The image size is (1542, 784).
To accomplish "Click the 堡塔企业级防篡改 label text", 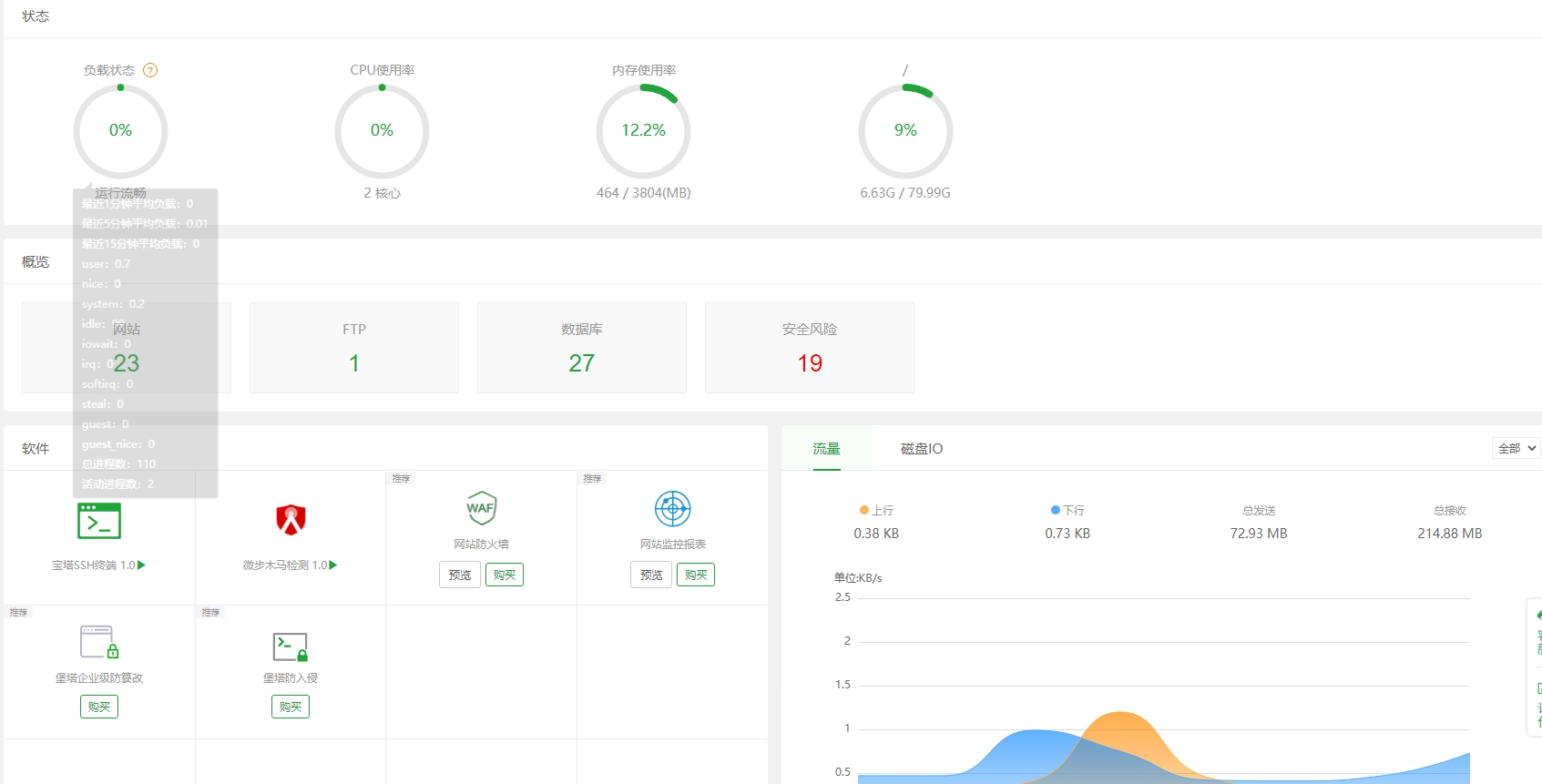I will click(99, 678).
